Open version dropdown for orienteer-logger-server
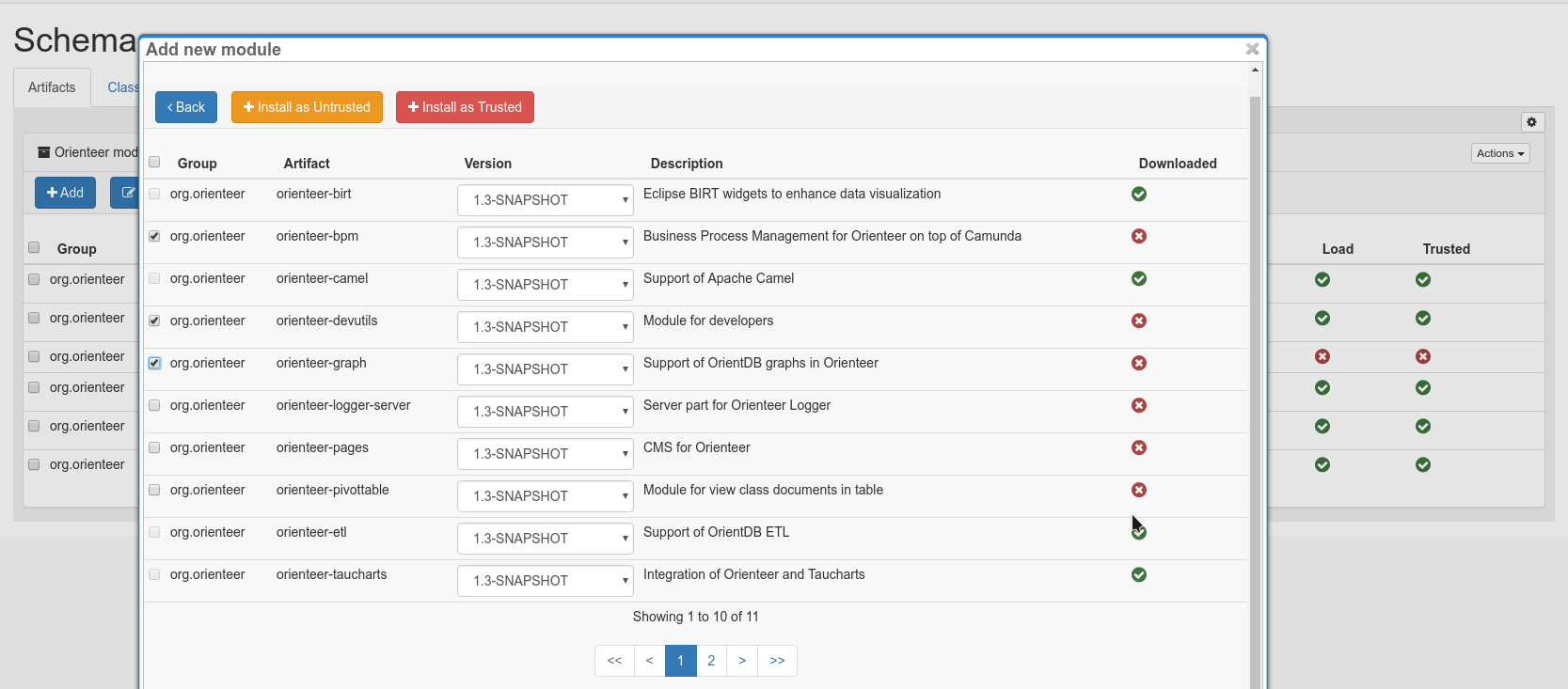 pyautogui.click(x=546, y=412)
